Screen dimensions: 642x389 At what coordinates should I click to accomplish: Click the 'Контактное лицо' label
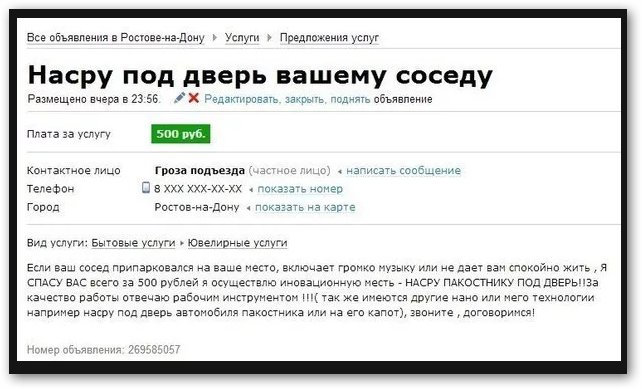pos(74,170)
